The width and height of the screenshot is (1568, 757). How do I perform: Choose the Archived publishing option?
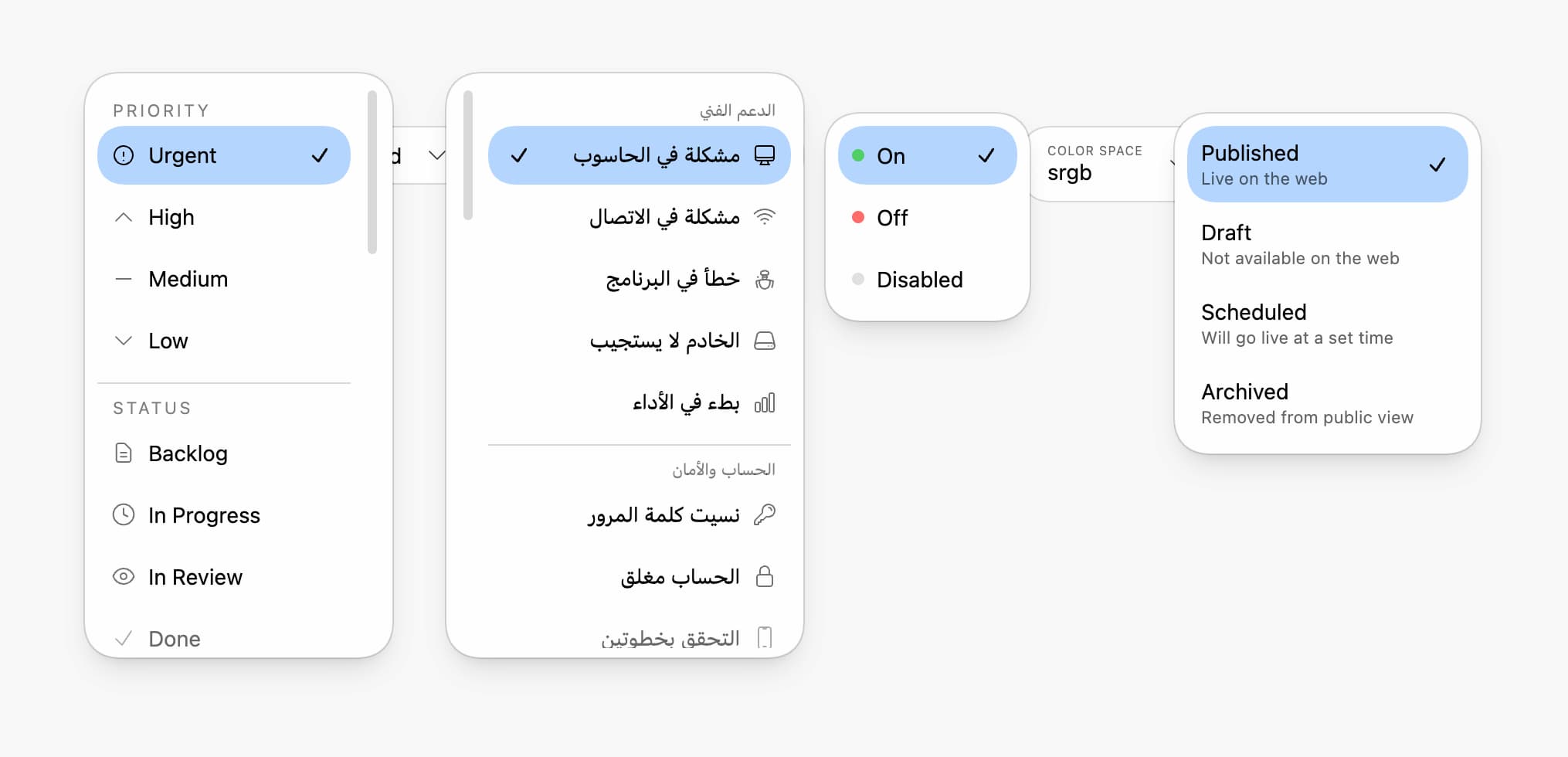point(1326,402)
